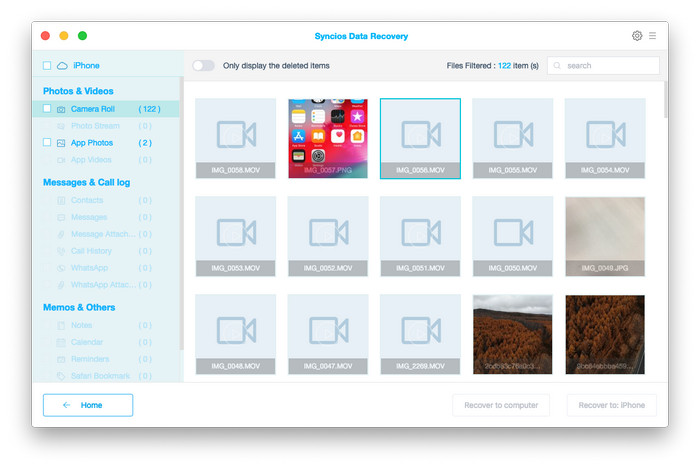Click the Call History phone icon

61,251
